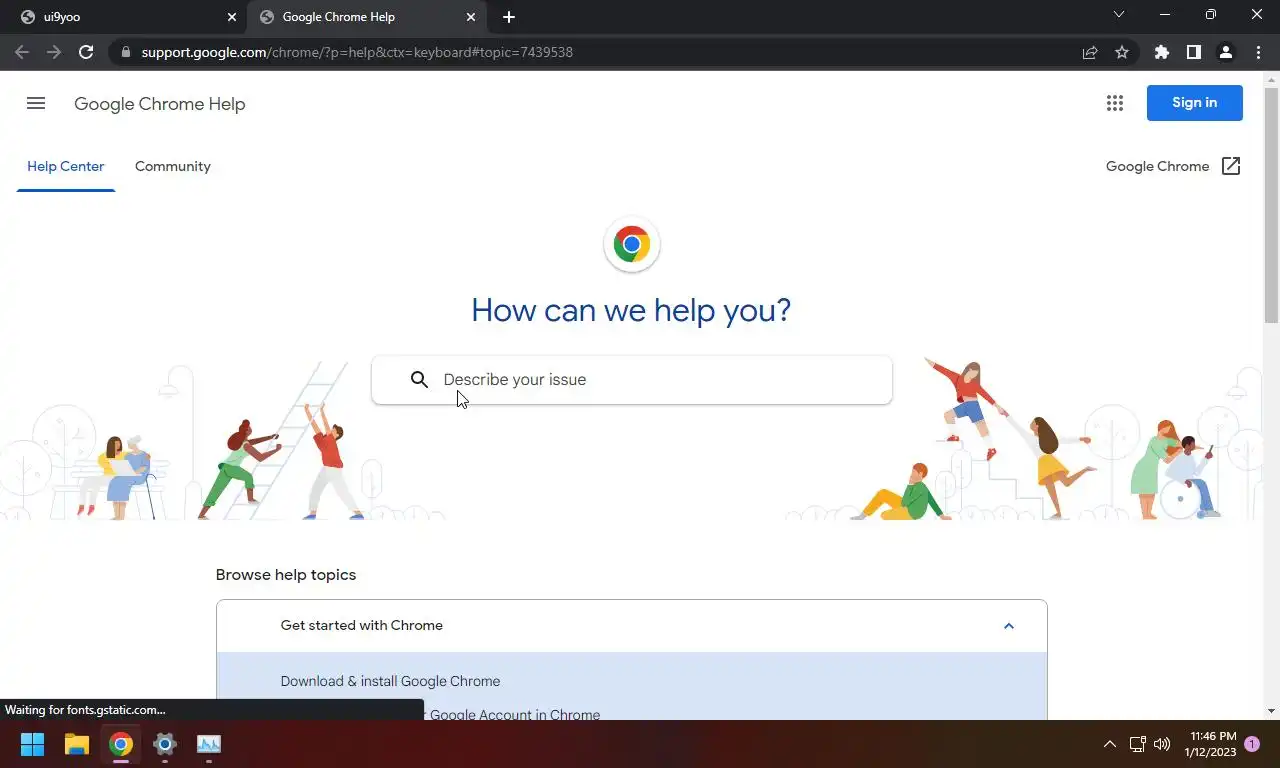Click the Chrome taskbar icon
1280x768 pixels.
pos(121,744)
